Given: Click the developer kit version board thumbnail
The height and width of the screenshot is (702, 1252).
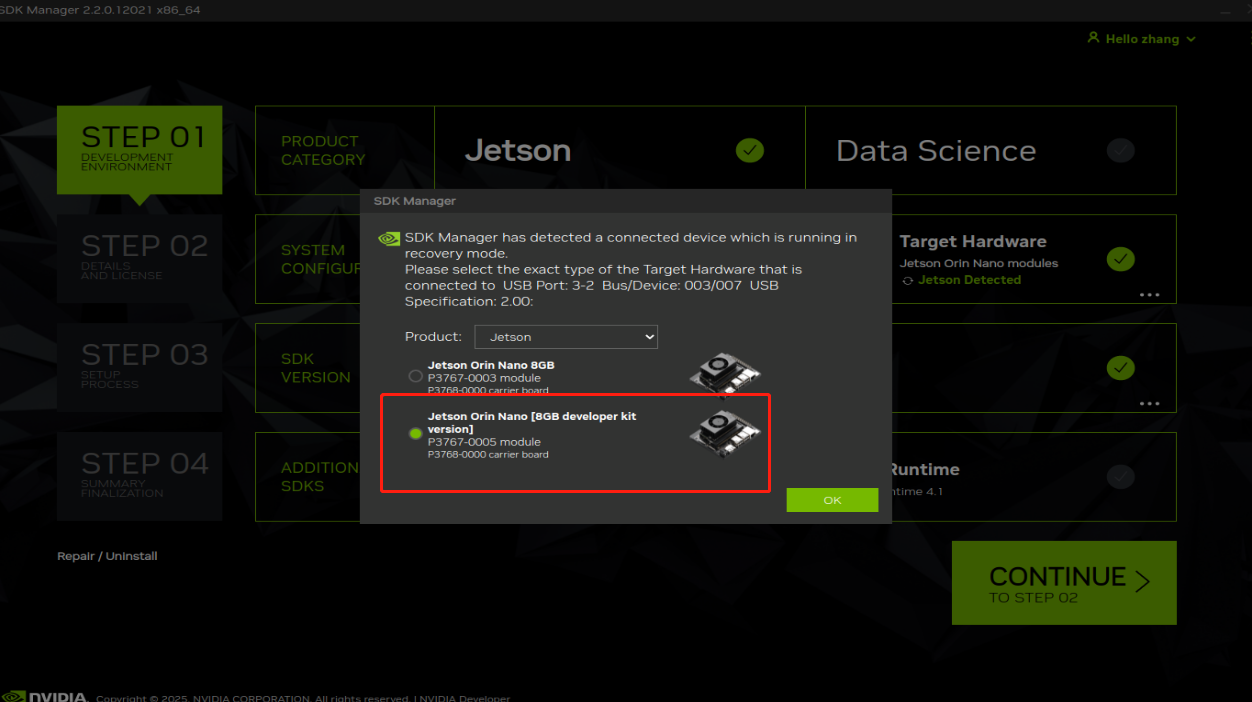Looking at the screenshot, I should [x=725, y=432].
